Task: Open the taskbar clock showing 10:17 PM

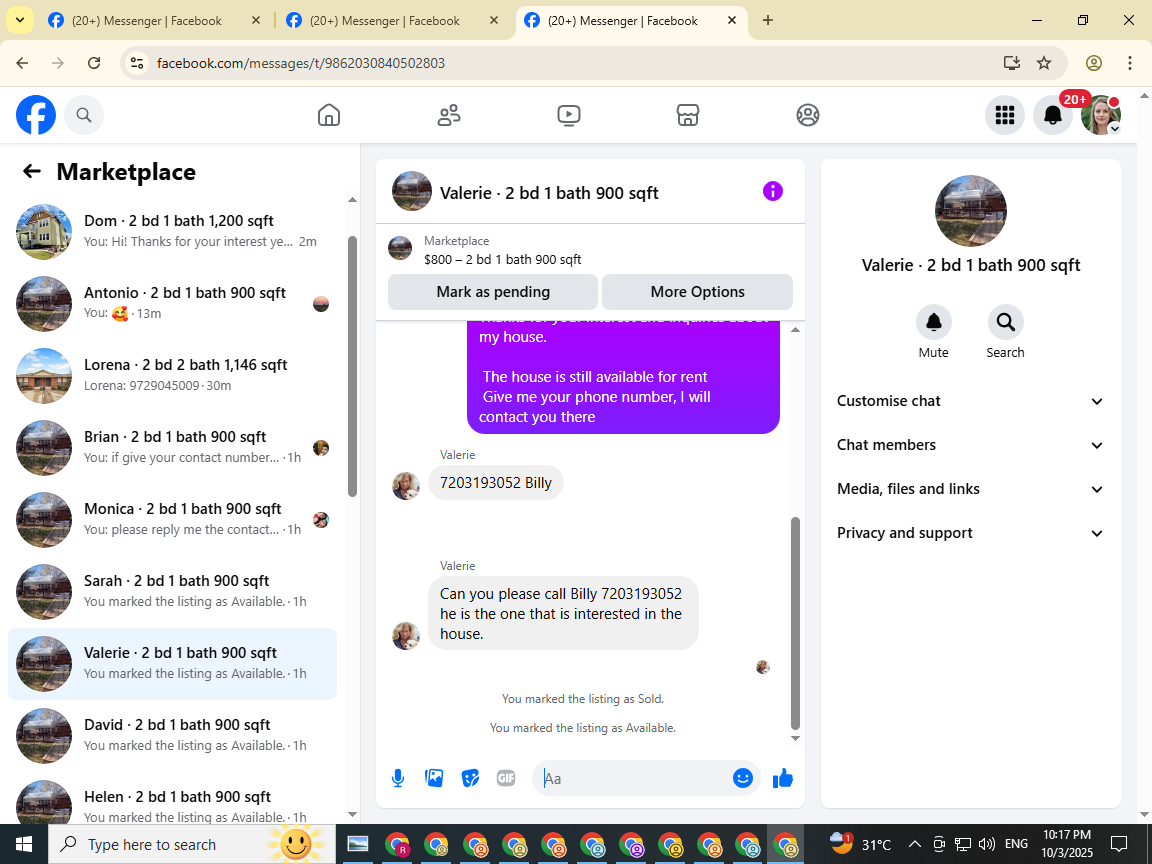Action: click(1067, 844)
